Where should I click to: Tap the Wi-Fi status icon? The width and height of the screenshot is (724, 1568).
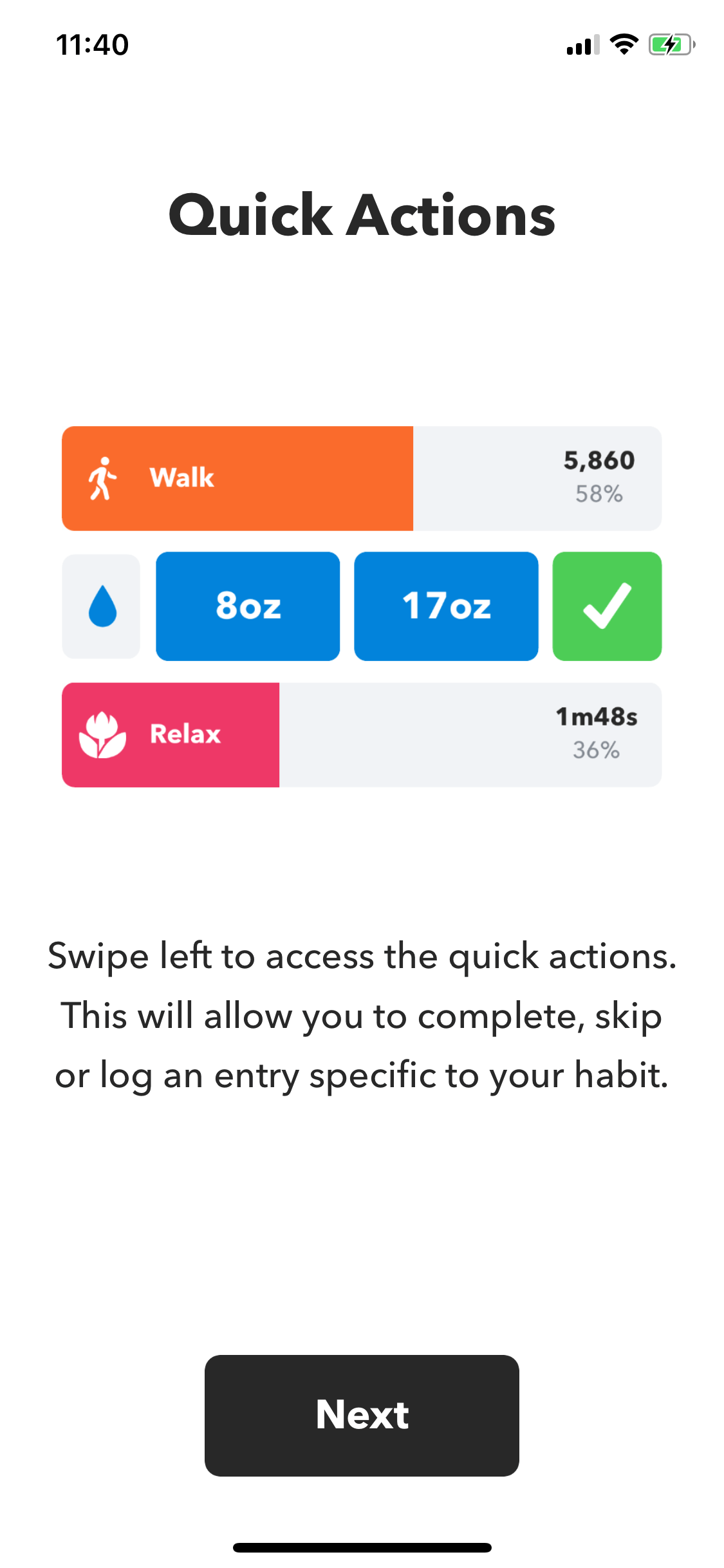click(624, 44)
